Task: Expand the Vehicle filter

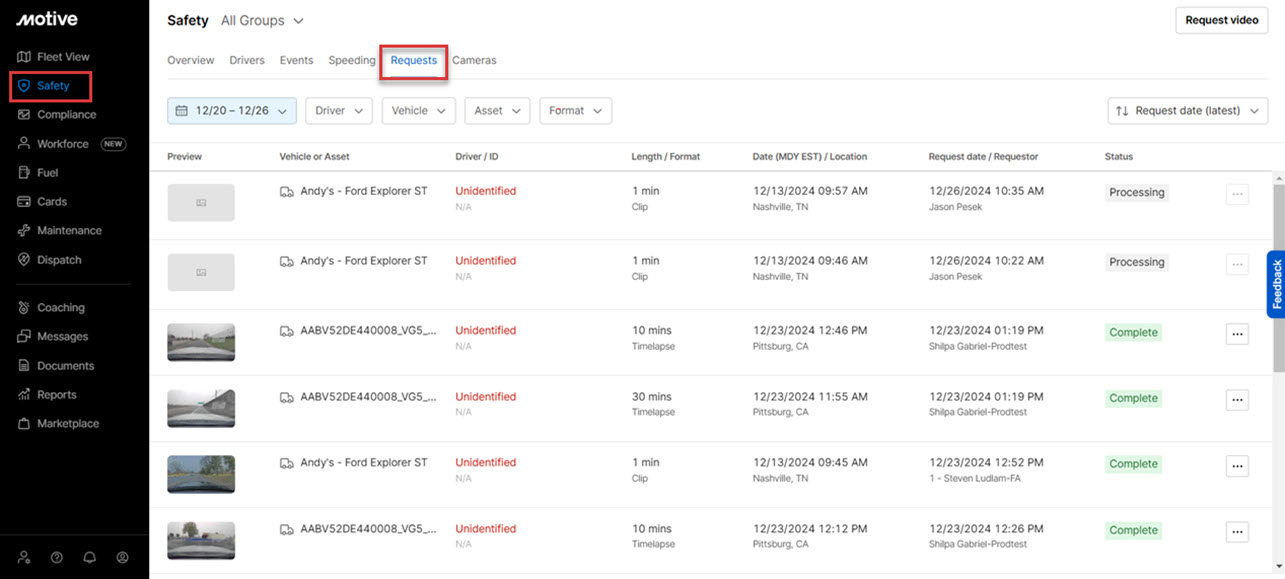Action: (x=418, y=111)
